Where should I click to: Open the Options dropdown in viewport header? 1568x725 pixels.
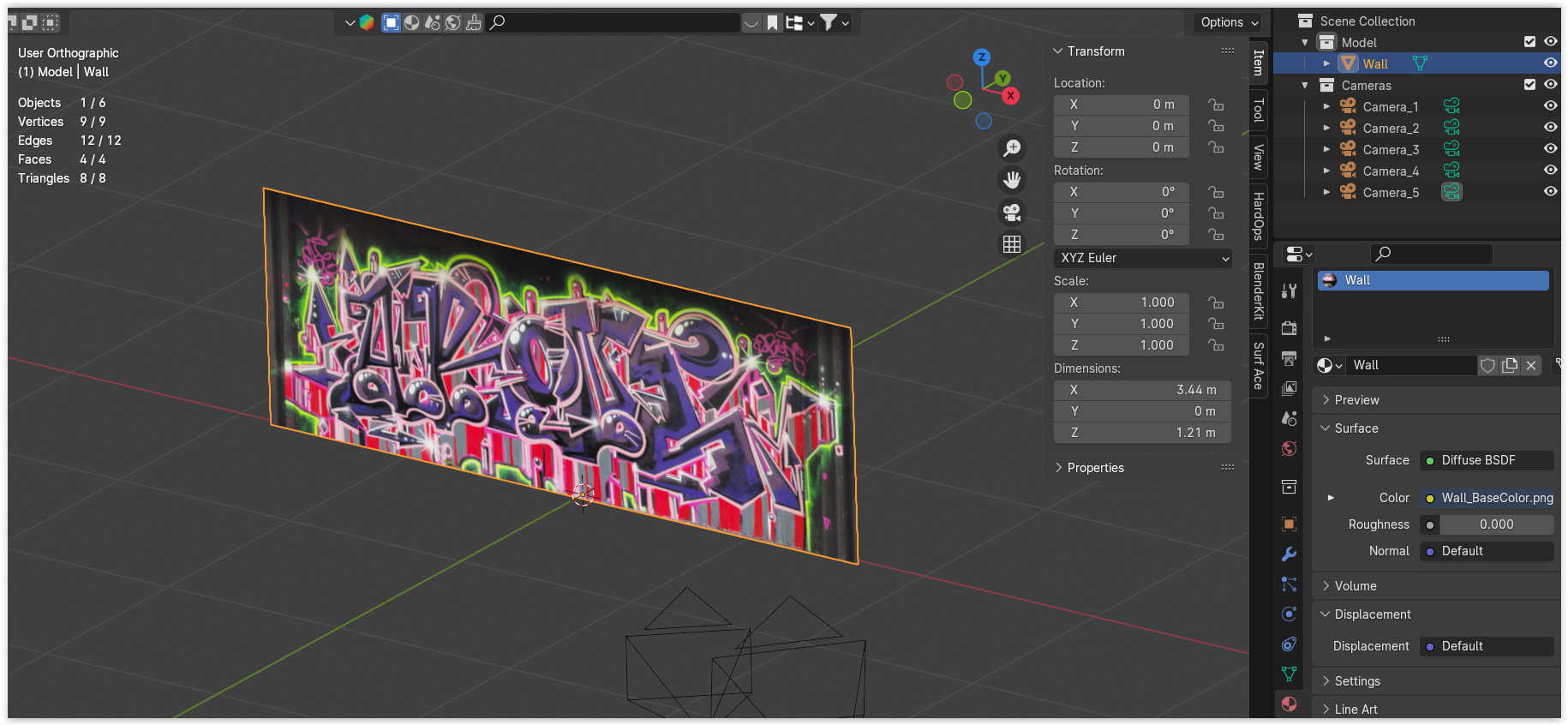click(x=1229, y=23)
